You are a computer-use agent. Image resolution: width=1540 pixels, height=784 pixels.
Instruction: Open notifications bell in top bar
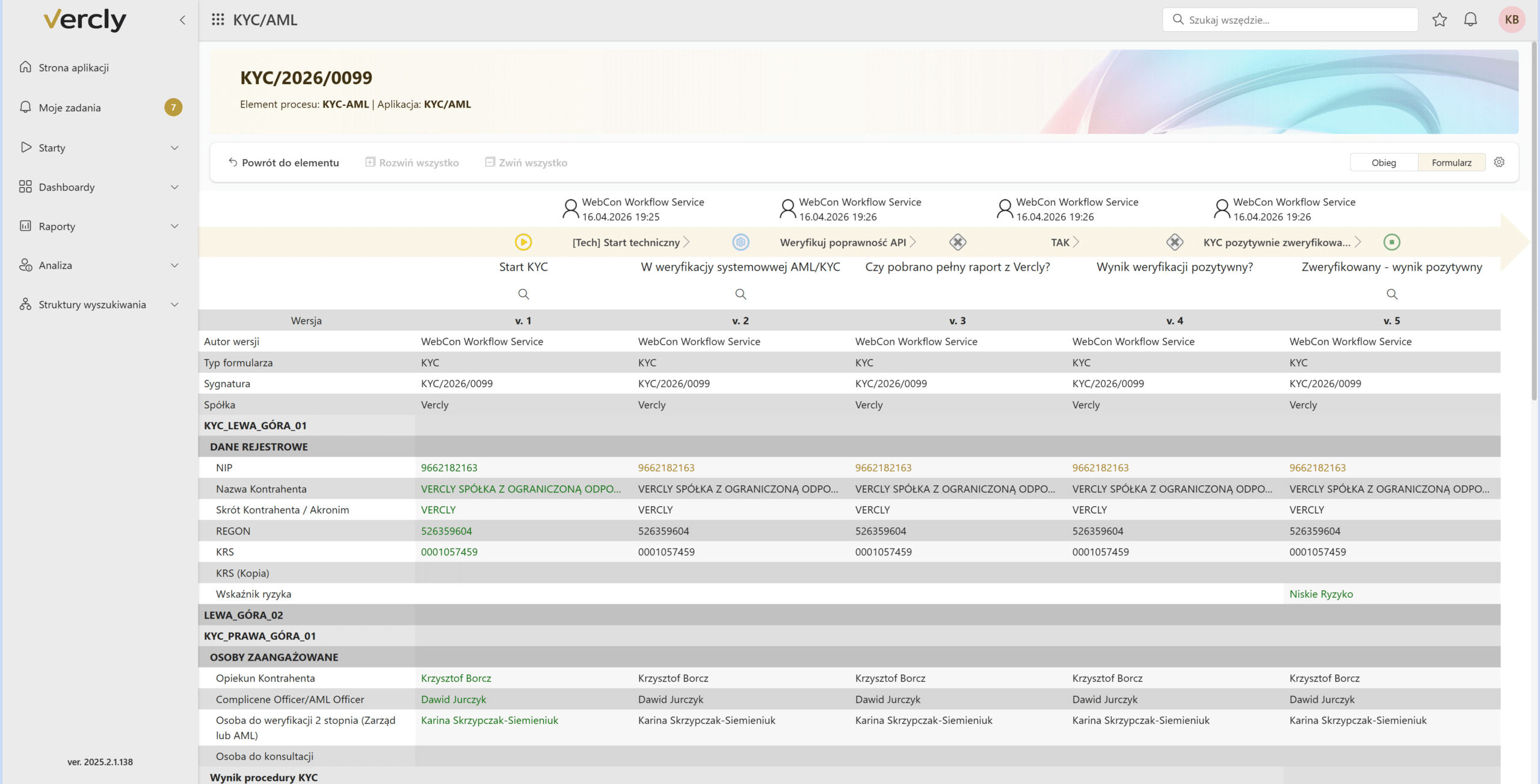pos(1470,20)
